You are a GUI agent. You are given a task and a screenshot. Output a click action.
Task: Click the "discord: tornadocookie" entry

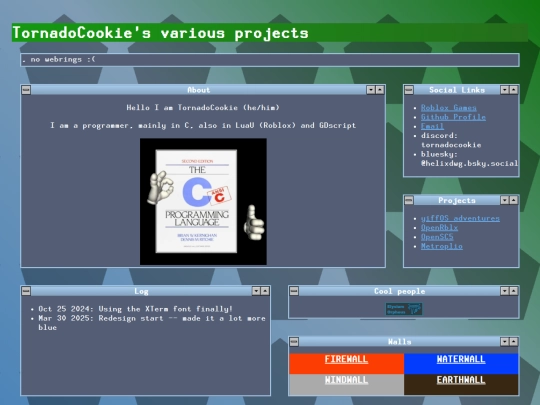[451, 140]
